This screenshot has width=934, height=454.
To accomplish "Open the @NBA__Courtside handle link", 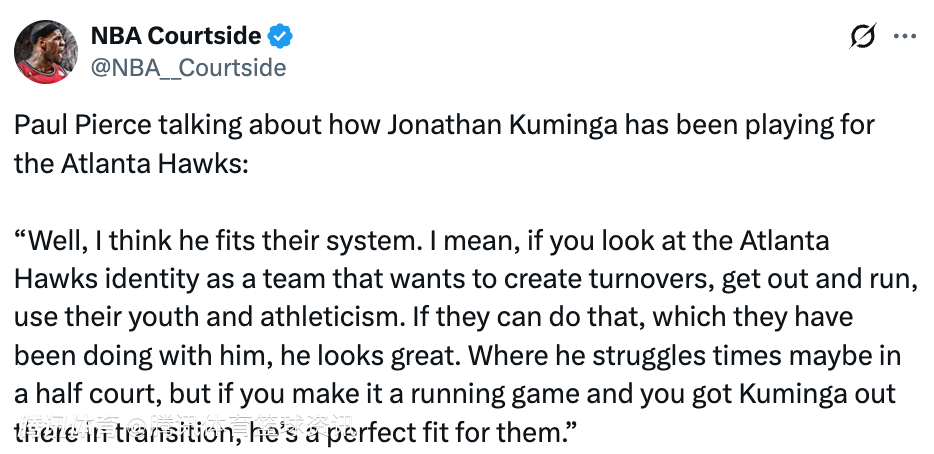I will coord(188,67).
